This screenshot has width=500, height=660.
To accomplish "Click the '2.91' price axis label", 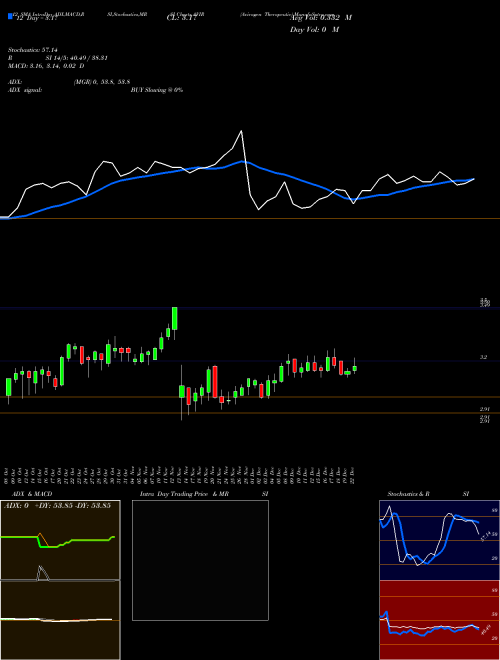I will tap(484, 409).
